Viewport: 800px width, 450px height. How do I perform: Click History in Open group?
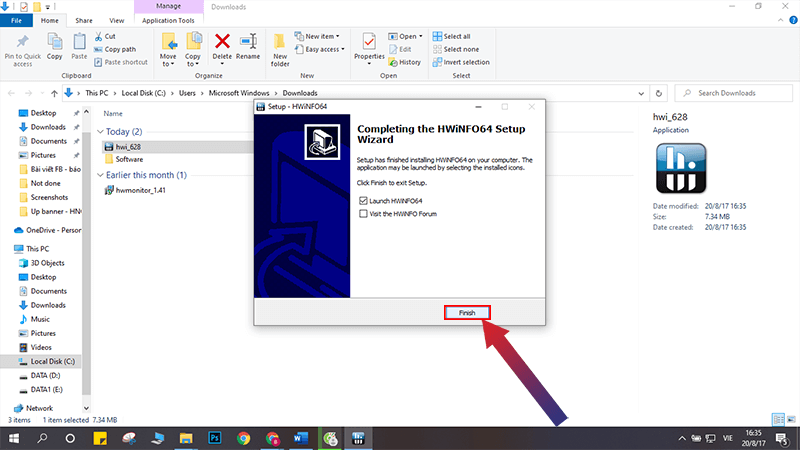click(405, 62)
